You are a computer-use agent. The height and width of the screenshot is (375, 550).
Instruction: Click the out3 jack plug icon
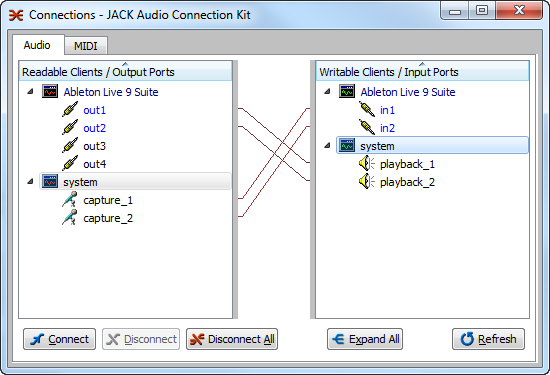(x=70, y=146)
